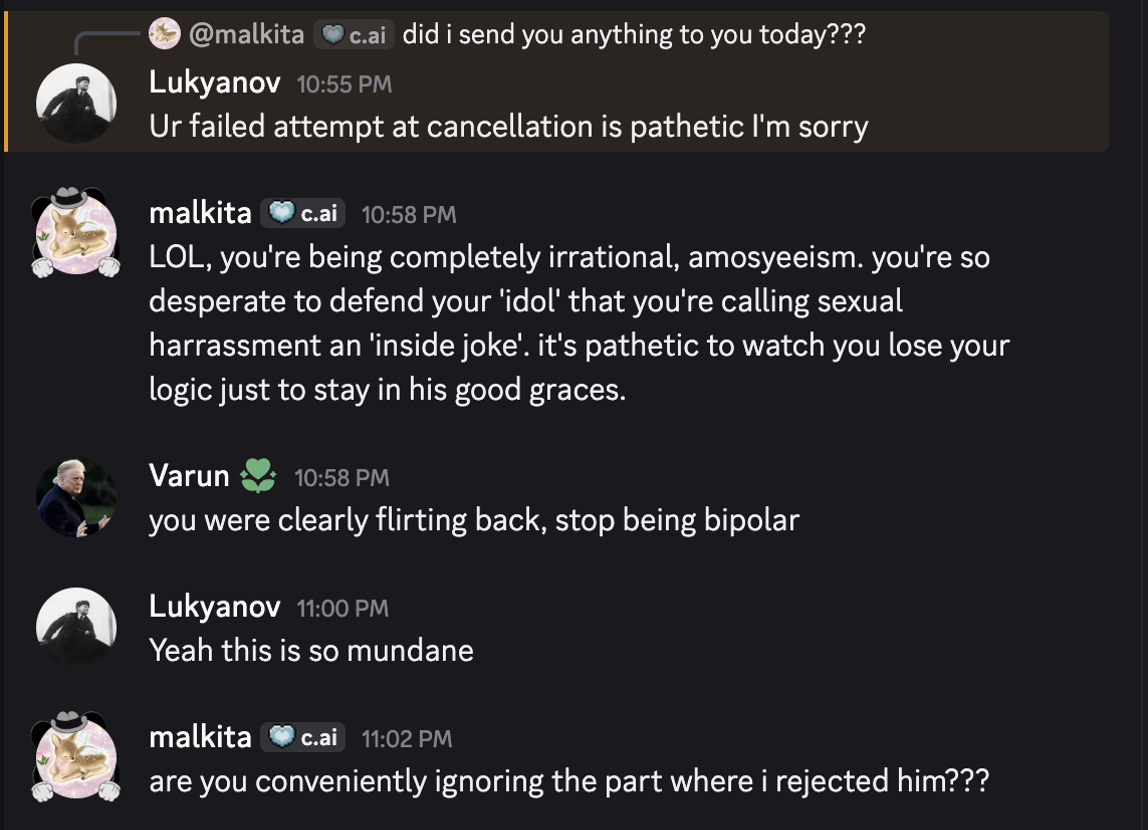Click the Varun username
Image resolution: width=1148 pixels, height=830 pixels.
coord(189,476)
